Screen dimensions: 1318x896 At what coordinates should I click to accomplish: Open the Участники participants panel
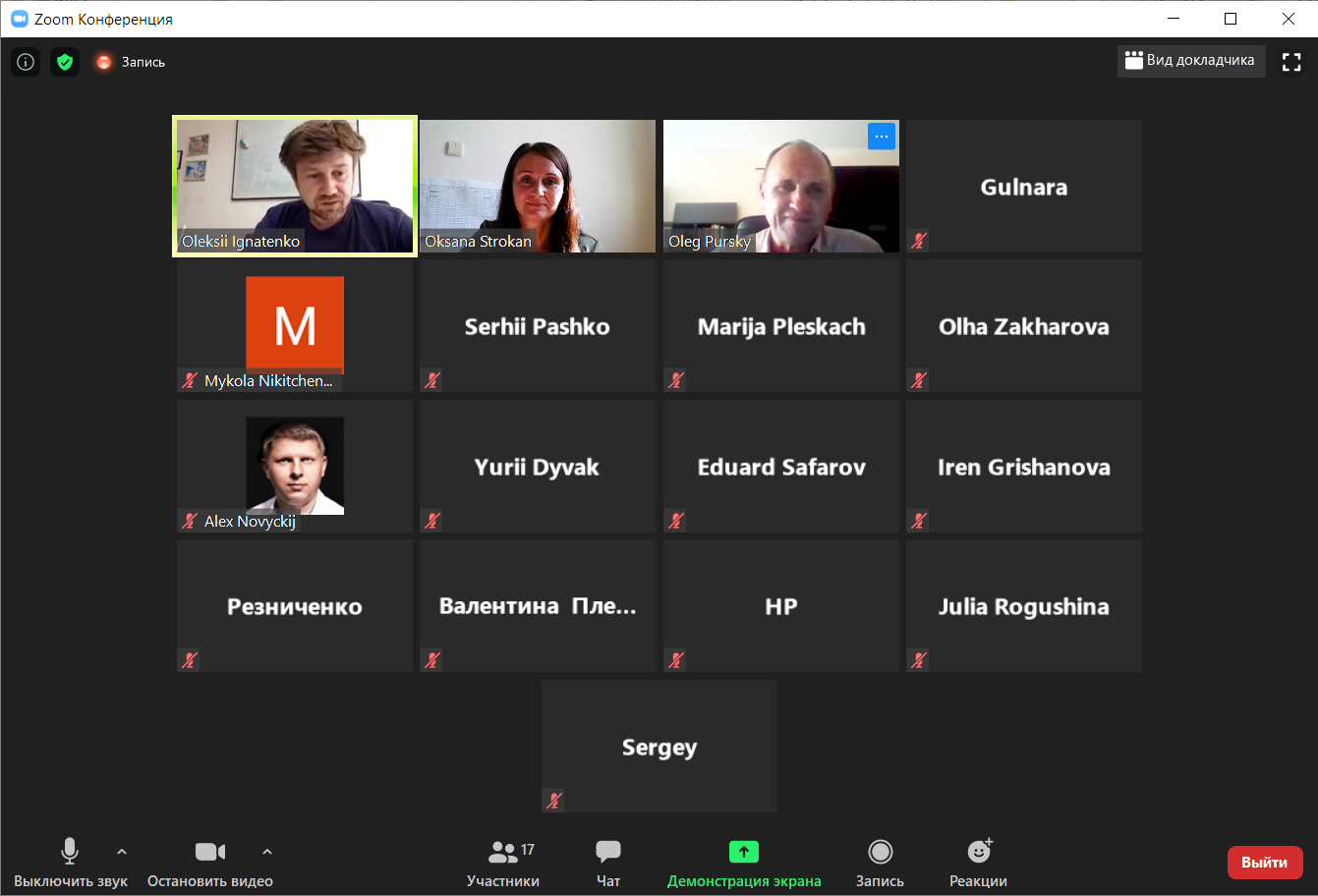click(x=503, y=864)
